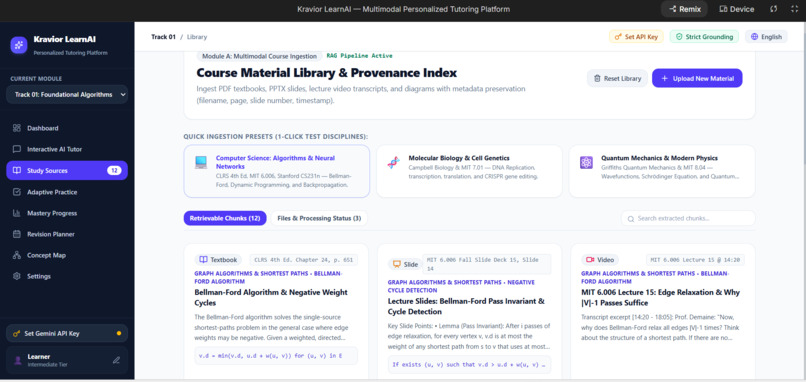The width and height of the screenshot is (806, 382).
Task: Click the Video type badge
Action: click(600, 260)
